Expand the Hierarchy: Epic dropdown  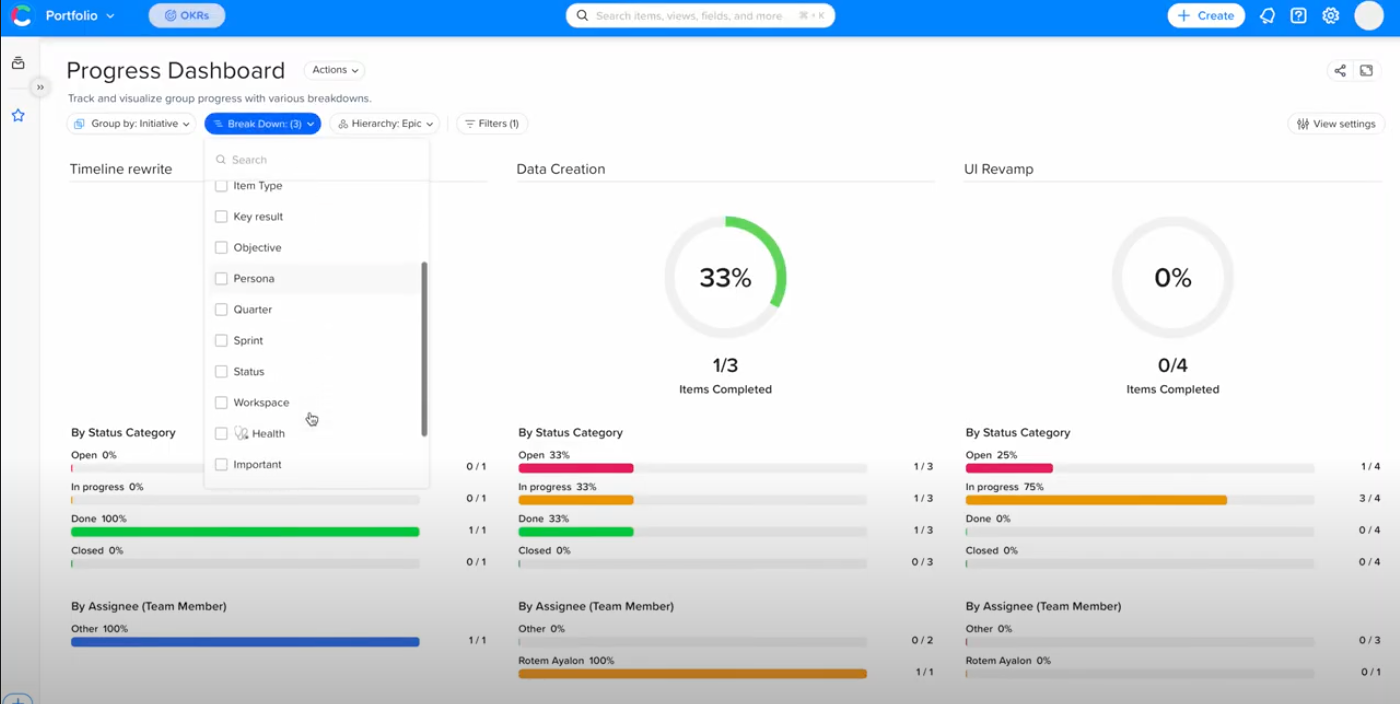(x=385, y=124)
